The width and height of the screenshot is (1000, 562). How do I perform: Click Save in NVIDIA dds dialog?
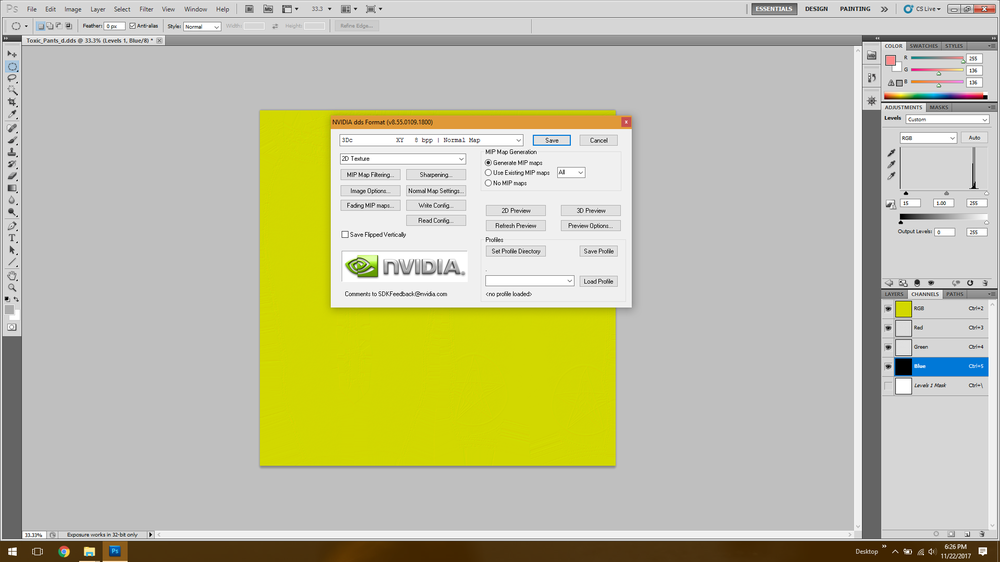552,140
